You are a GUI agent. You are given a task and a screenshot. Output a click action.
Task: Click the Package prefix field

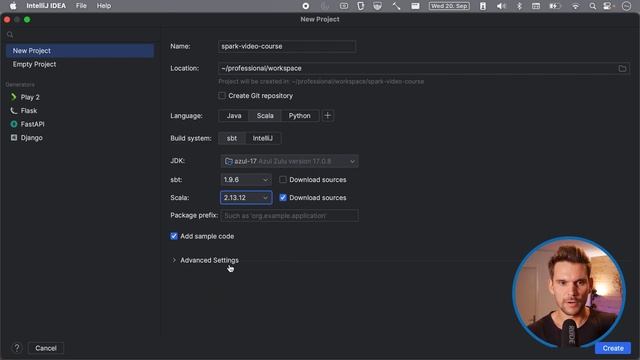coord(289,216)
